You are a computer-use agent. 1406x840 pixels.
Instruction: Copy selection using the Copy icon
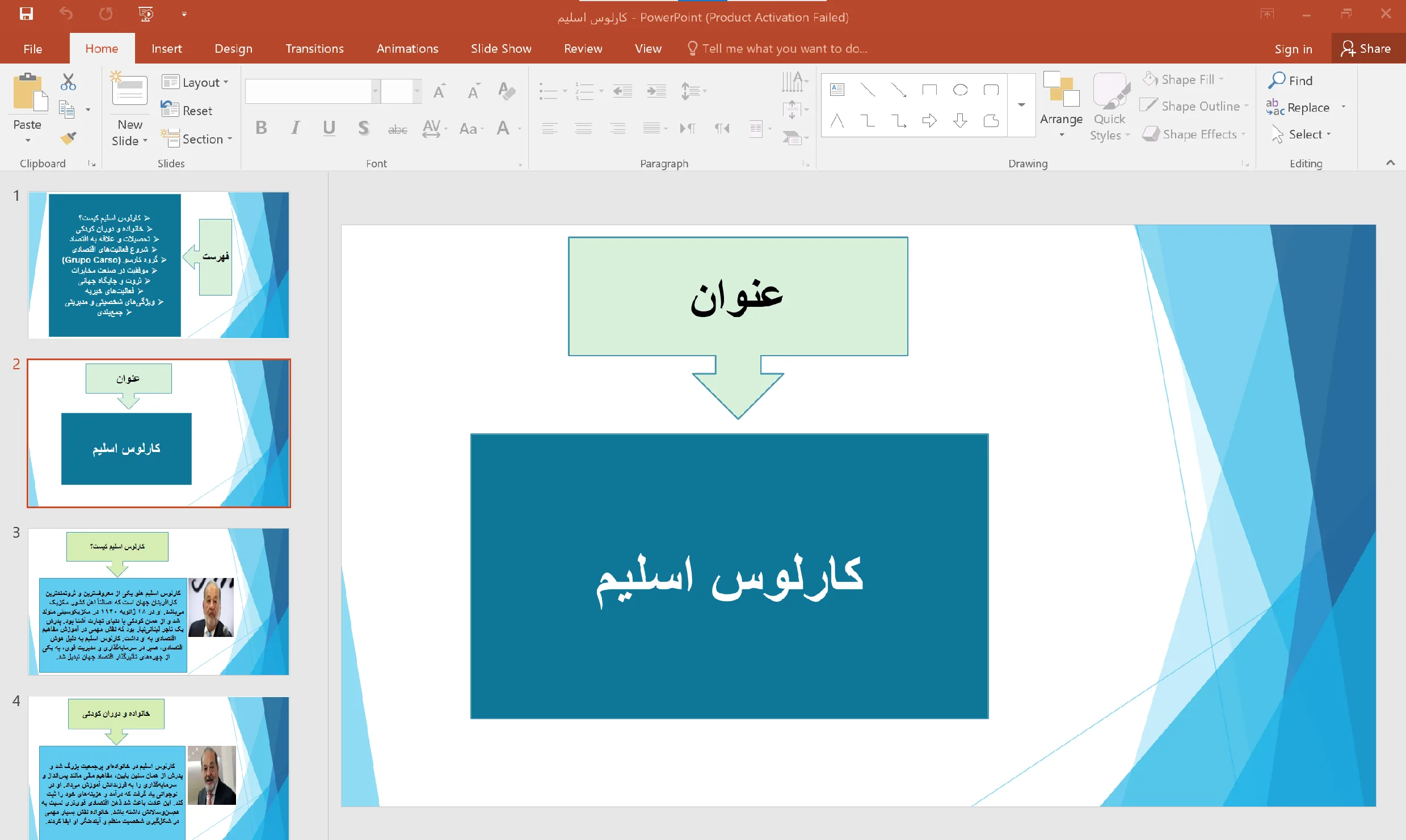pos(67,109)
